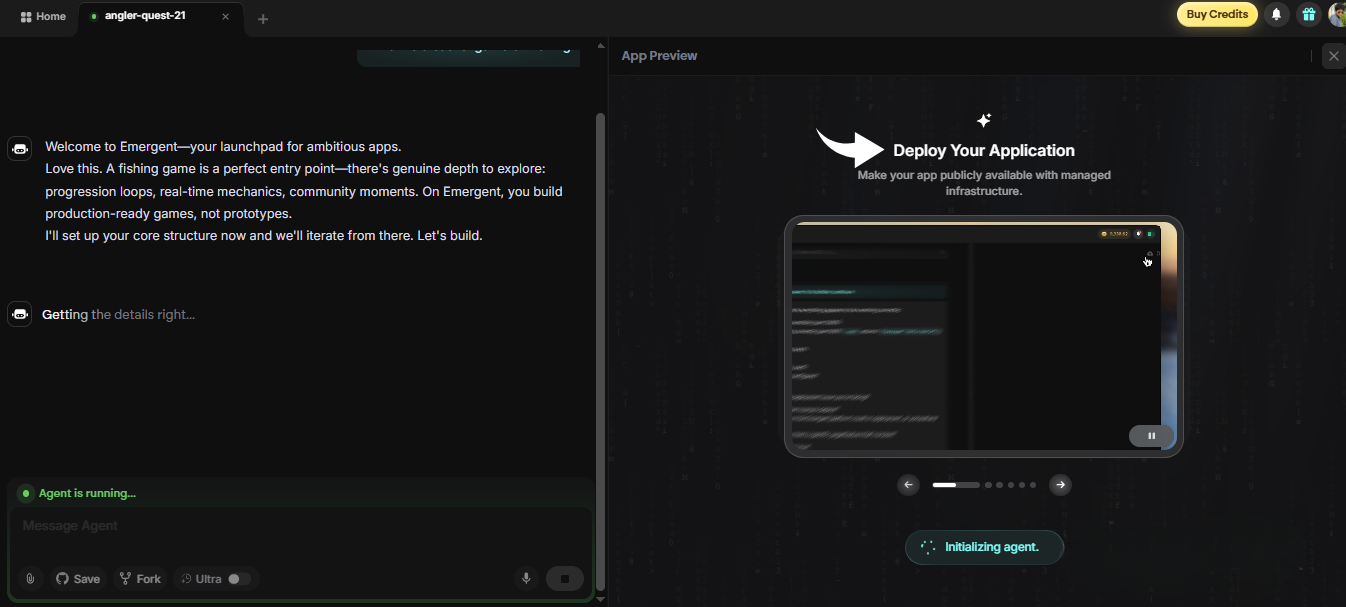
Task: Click the chat scrollbar thumb
Action: (x=600, y=350)
